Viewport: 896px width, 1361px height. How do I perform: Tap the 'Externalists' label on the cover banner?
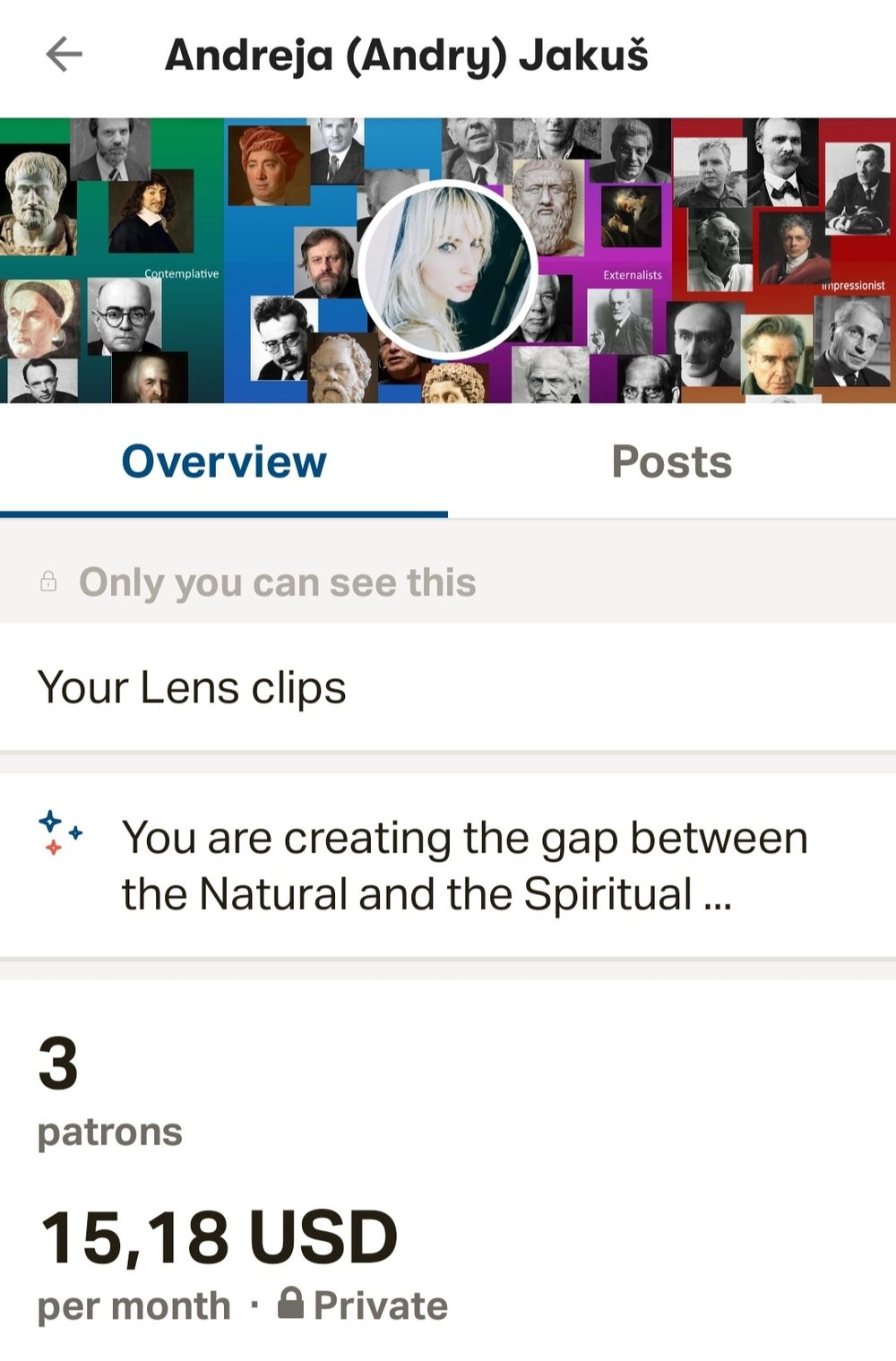point(633,275)
